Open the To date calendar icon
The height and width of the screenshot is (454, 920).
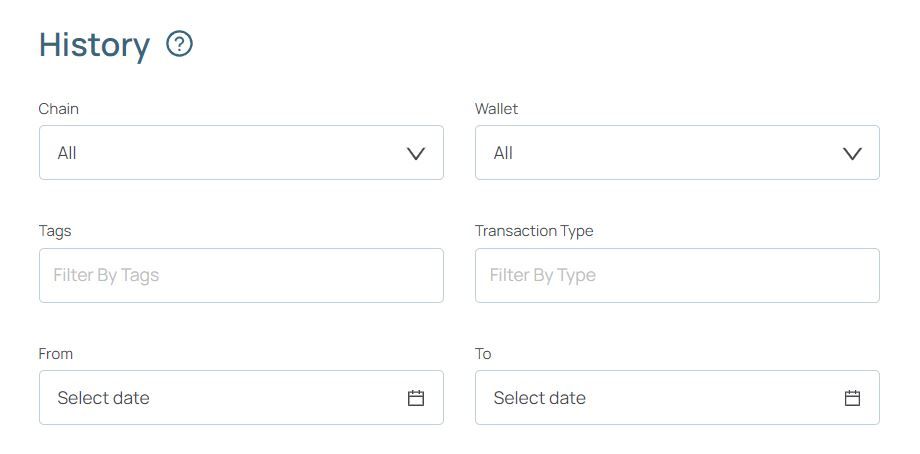[x=852, y=398]
